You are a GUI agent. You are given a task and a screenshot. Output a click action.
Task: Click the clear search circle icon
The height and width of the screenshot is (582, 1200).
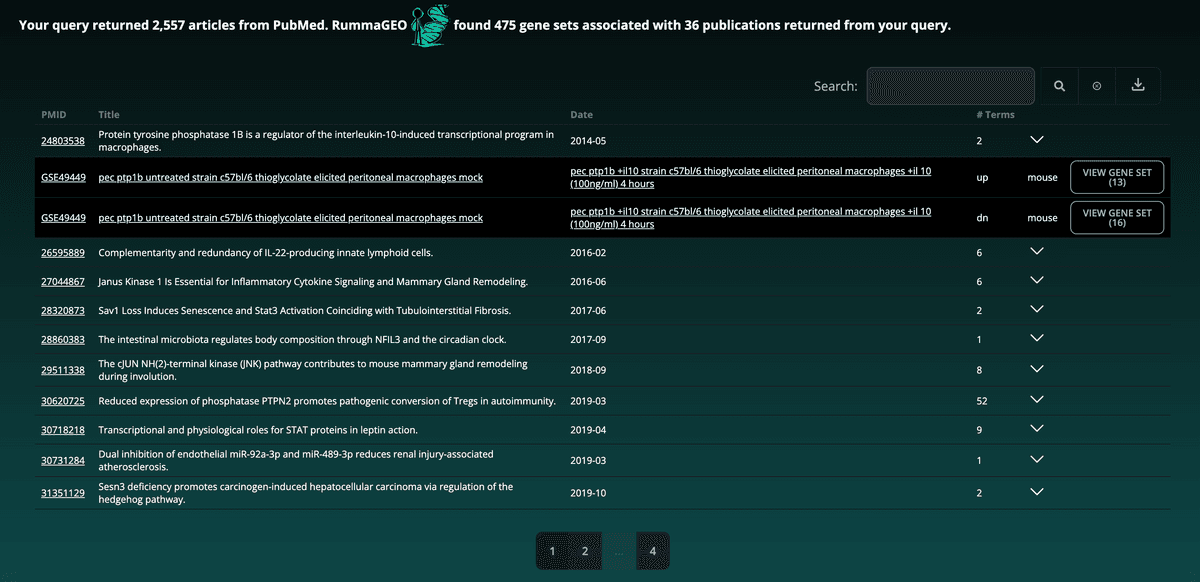pos(1097,86)
